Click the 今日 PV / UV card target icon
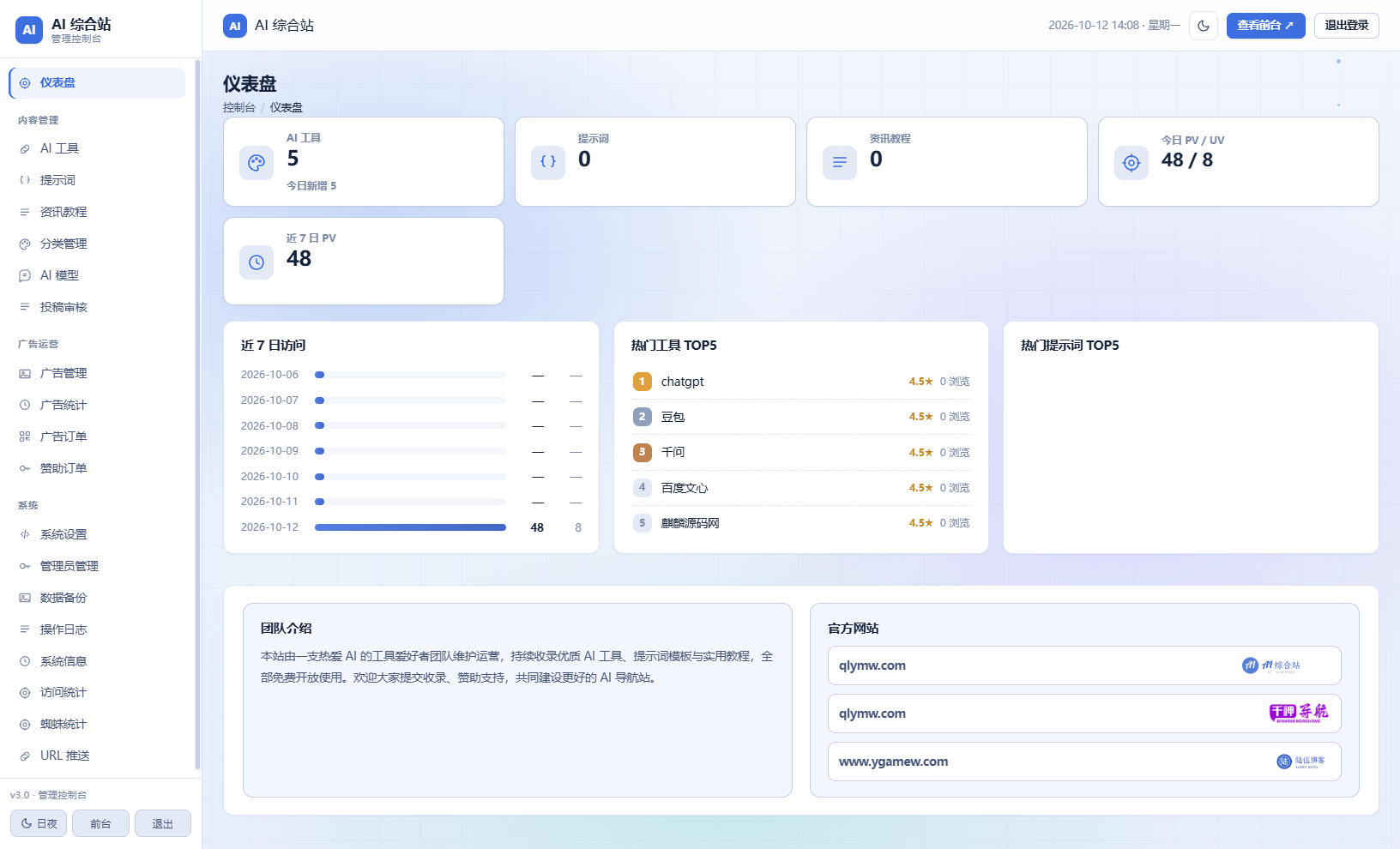Image resolution: width=1400 pixels, height=849 pixels. click(1131, 163)
